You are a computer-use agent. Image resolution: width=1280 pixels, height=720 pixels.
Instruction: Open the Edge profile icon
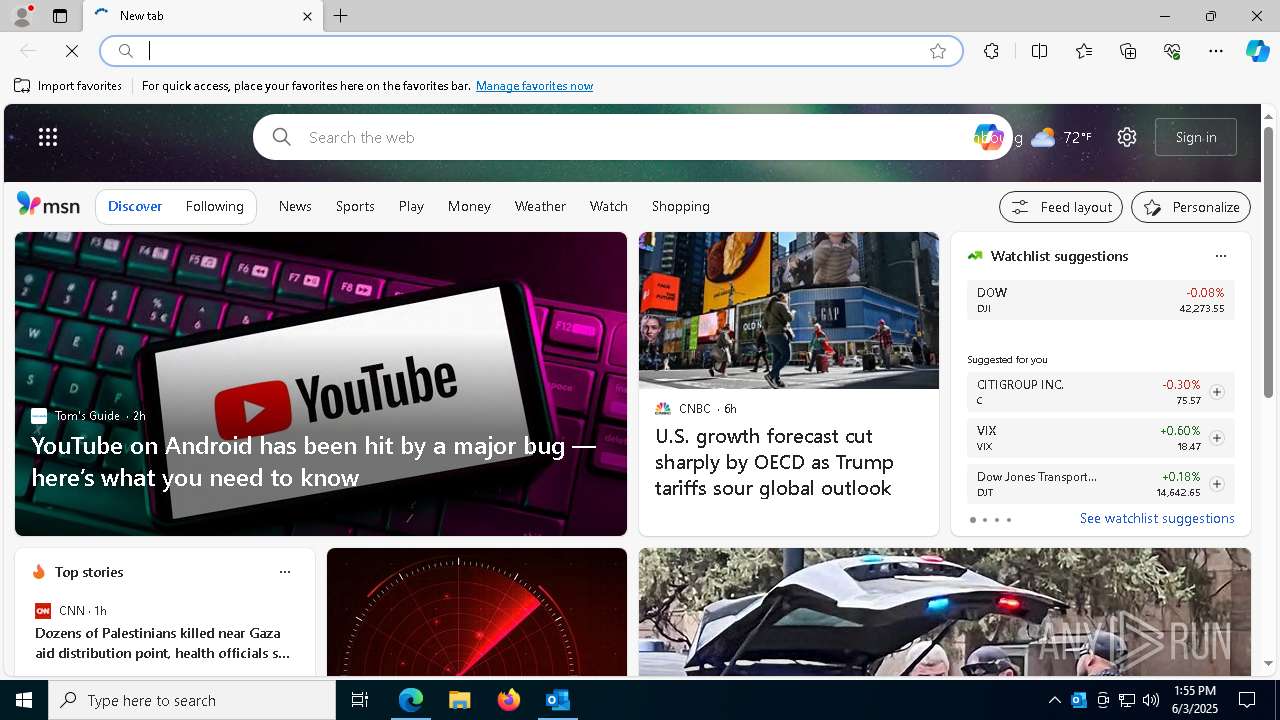pos(22,16)
